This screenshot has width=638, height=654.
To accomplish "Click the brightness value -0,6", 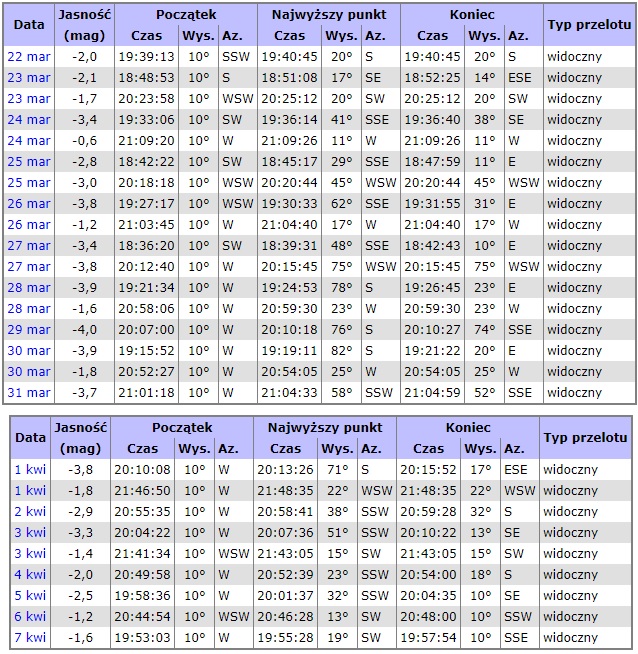I will [84, 141].
